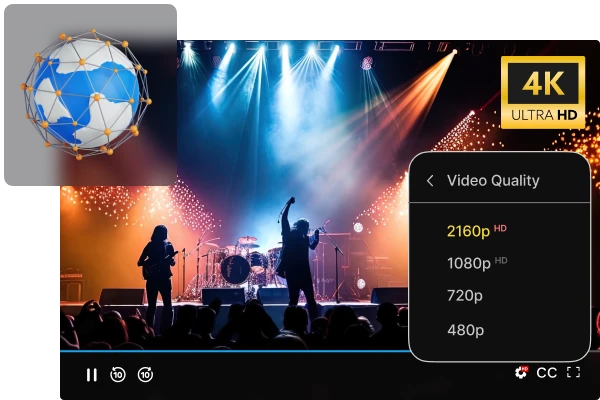Enter fullscreen mode
The image size is (600, 400).
click(x=573, y=372)
